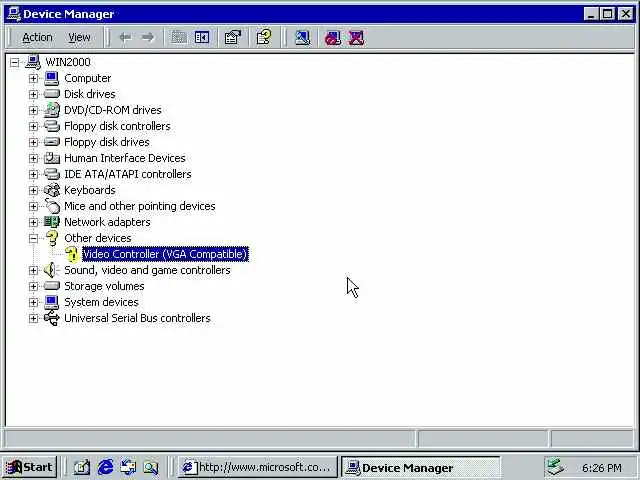
Task: Click Show Desktop quick launch icon
Action: [x=82, y=467]
